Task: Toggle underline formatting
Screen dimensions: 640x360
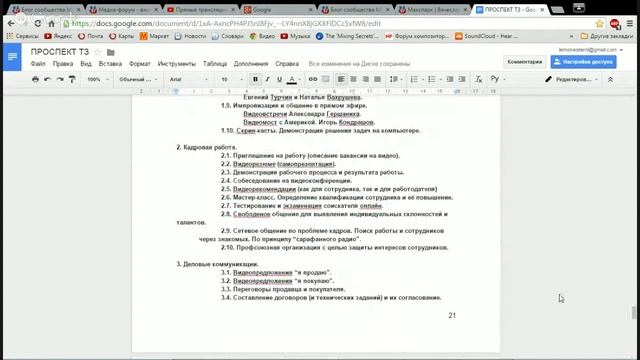Action: coord(279,79)
